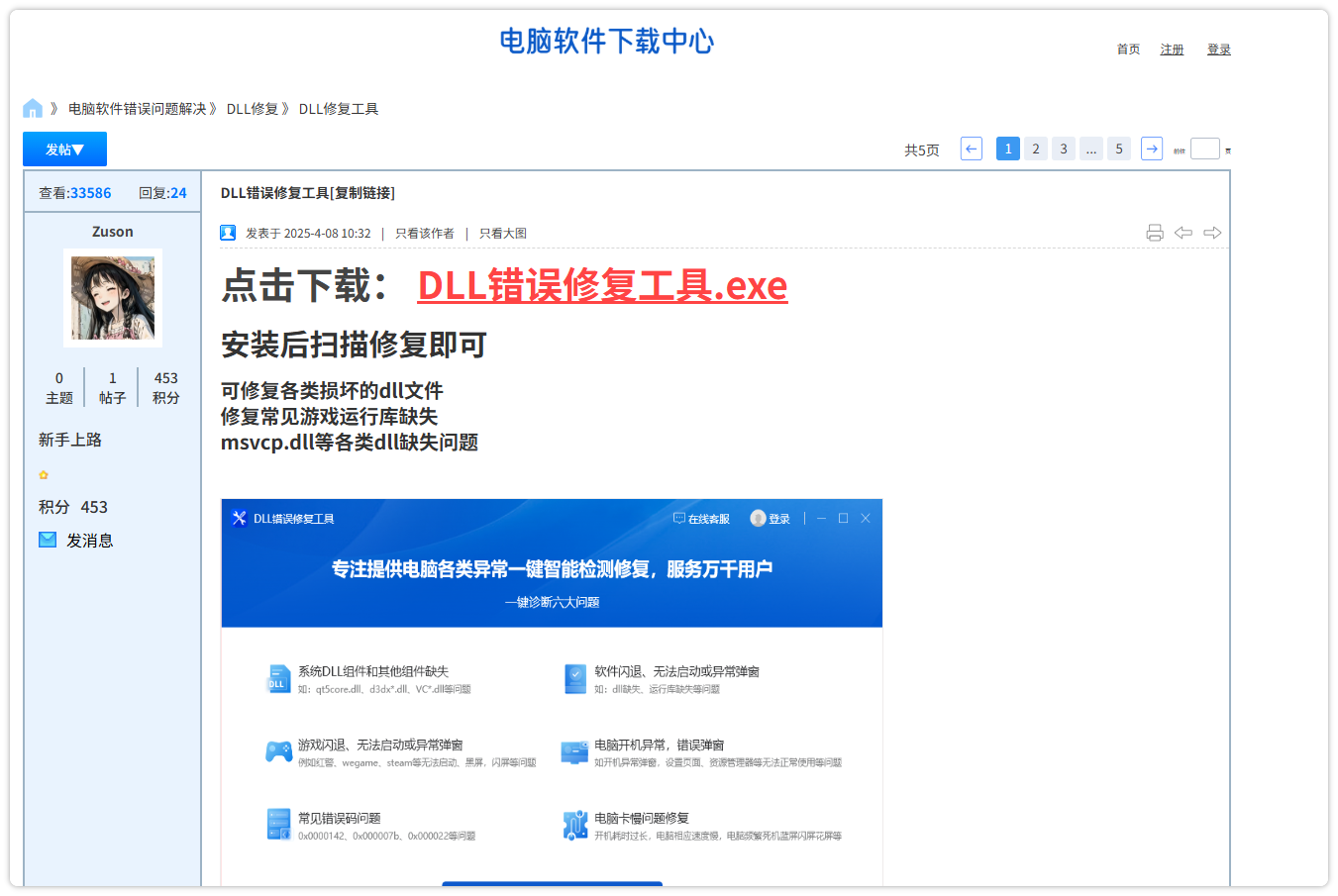Click the previous page arrow in pagination
Image resolution: width=1338 pixels, height=896 pixels.
click(x=972, y=149)
